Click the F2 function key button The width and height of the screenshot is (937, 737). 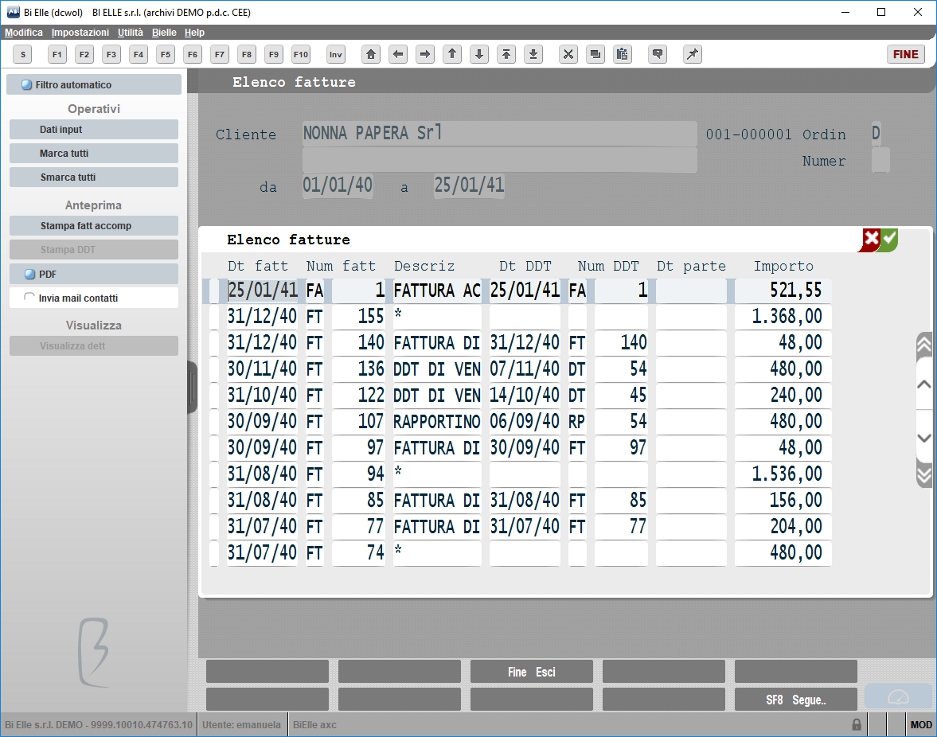tap(84, 54)
